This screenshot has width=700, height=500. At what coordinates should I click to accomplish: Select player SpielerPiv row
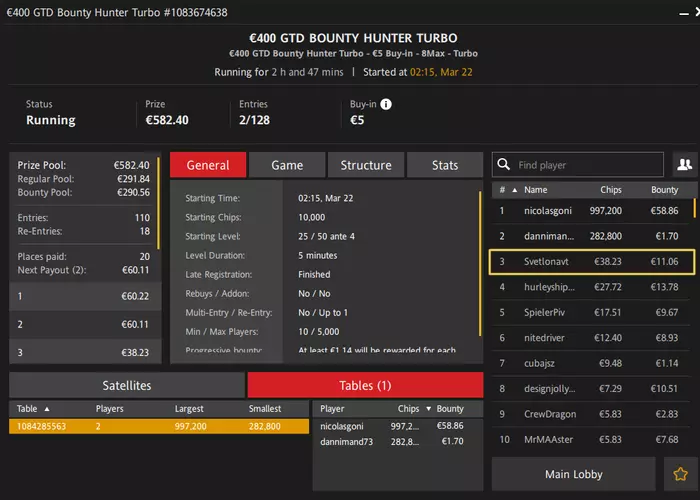[x=592, y=312]
